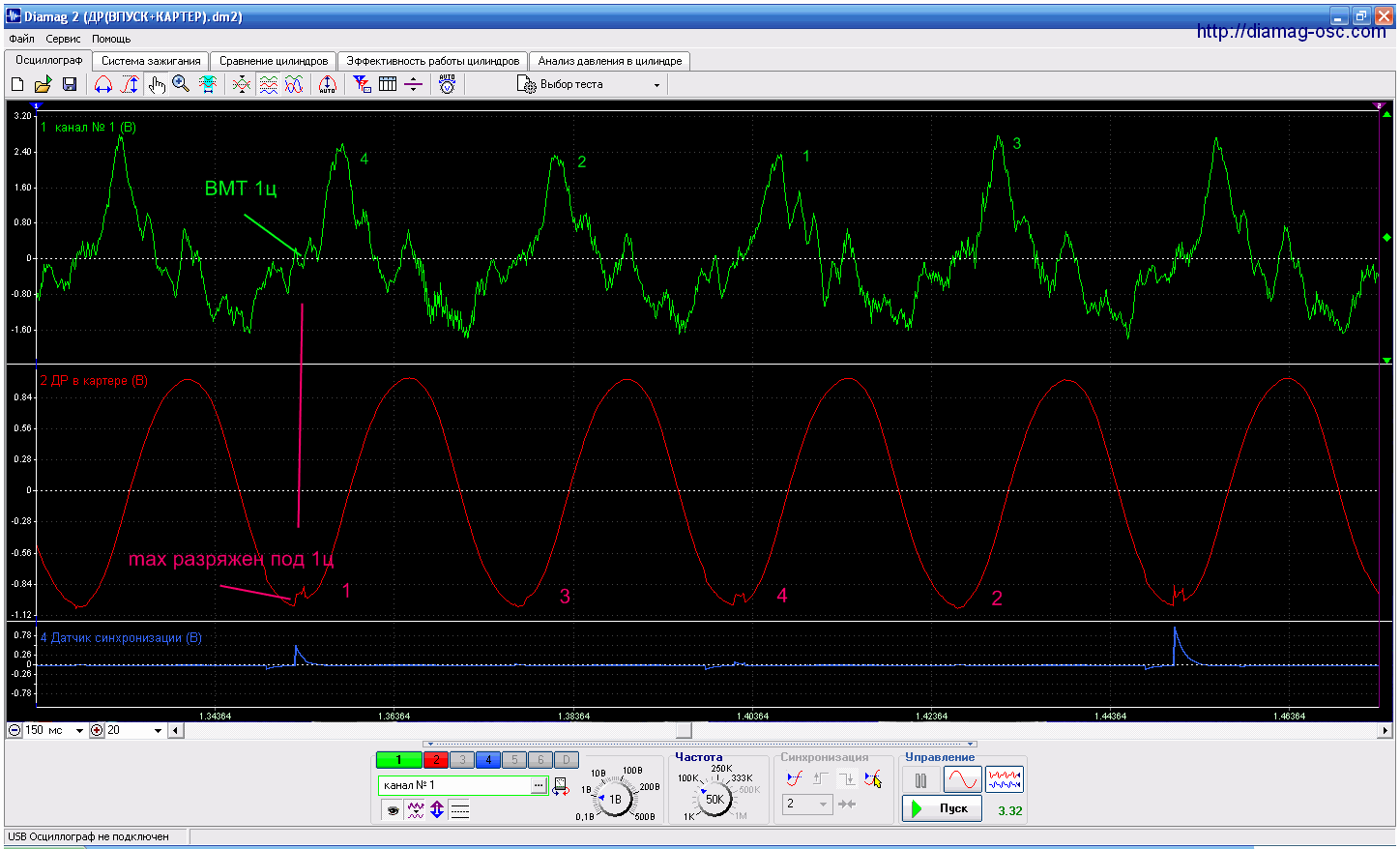Select channel 3 gray button
This screenshot has width=1400, height=849.
coord(462,760)
